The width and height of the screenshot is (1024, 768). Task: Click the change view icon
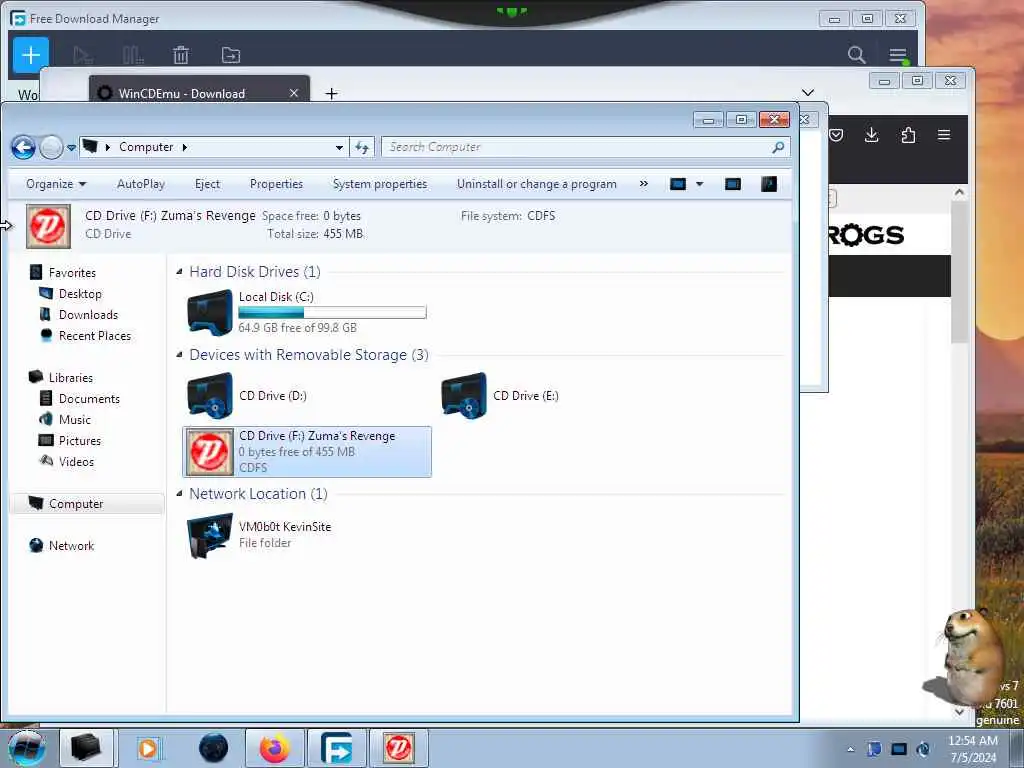click(x=678, y=184)
